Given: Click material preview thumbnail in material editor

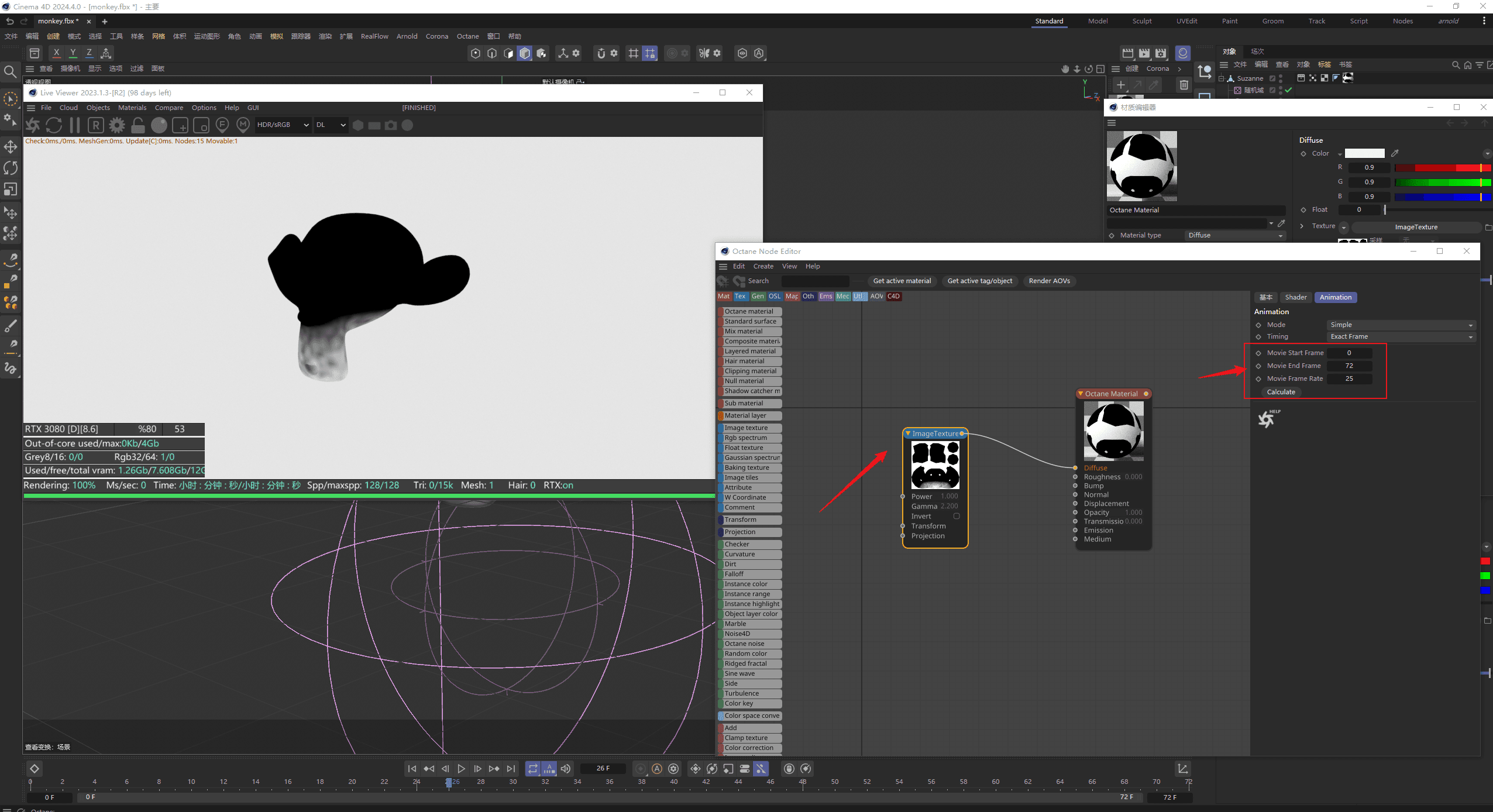Looking at the screenshot, I should click(1141, 166).
